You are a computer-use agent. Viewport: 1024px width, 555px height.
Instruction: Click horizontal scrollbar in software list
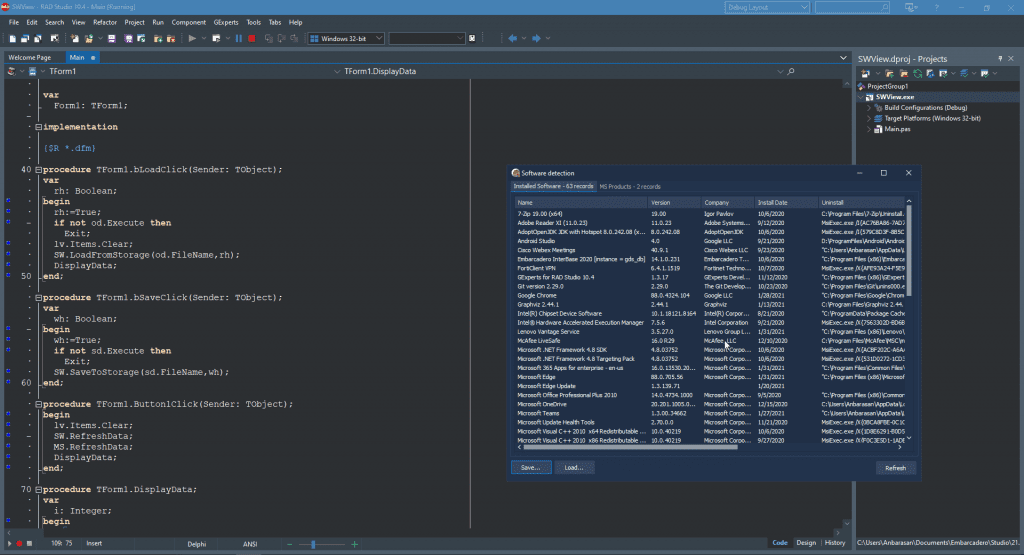(630, 447)
